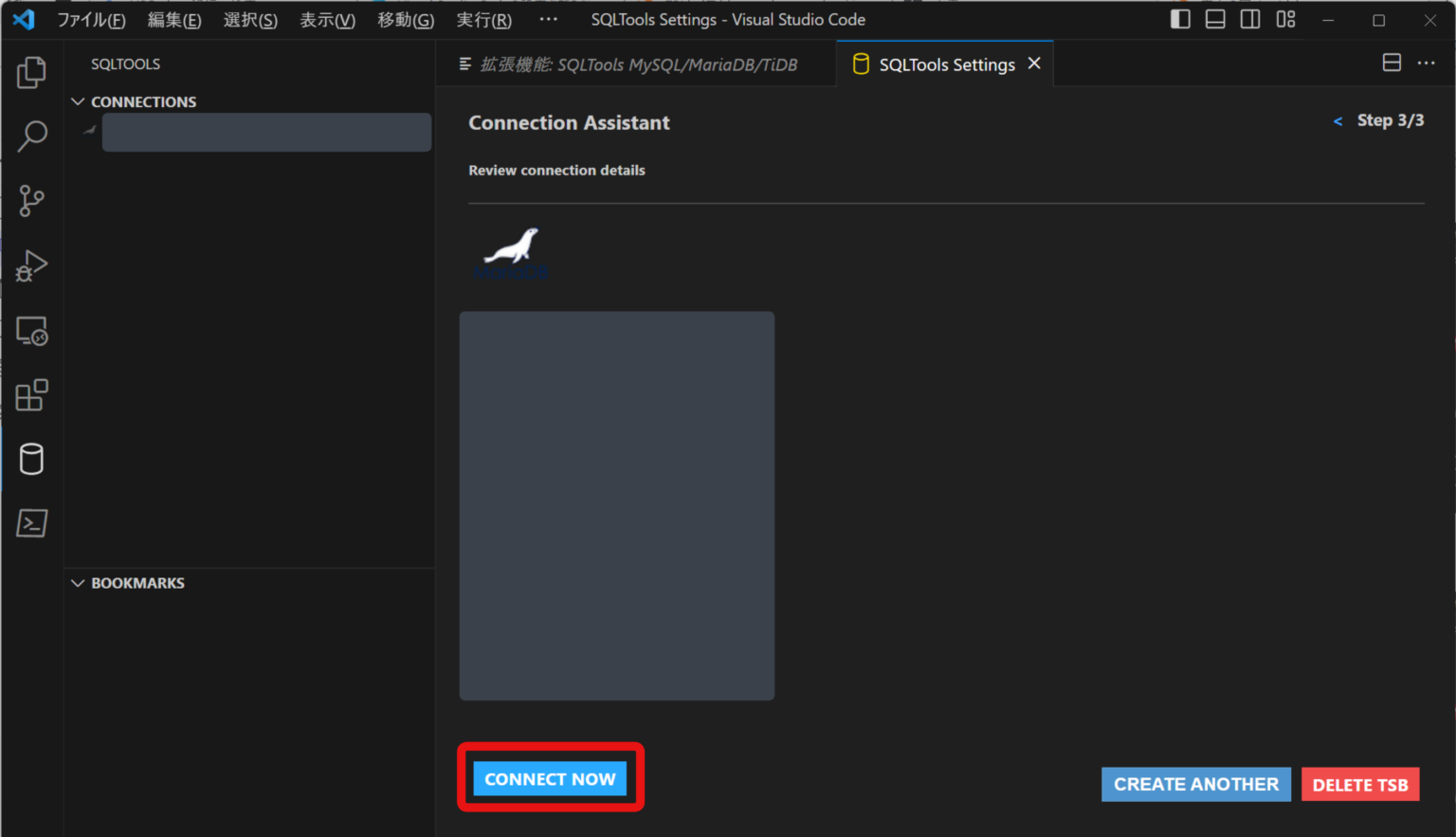Open the Remote Explorer view
The height and width of the screenshot is (837, 1456).
(31, 330)
